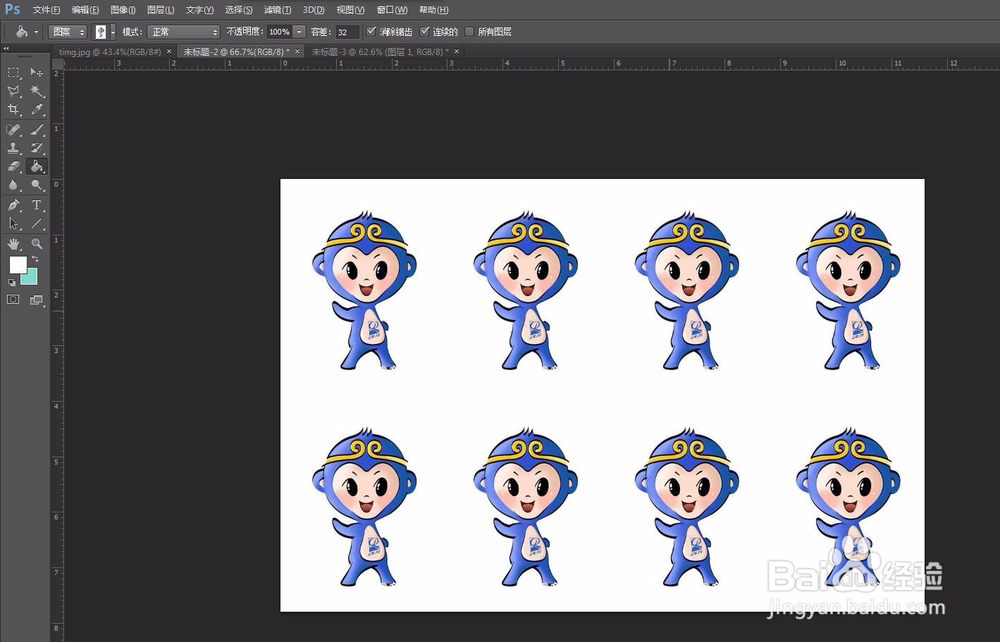
Task: Open the pattern picker arrow
Action: point(113,32)
